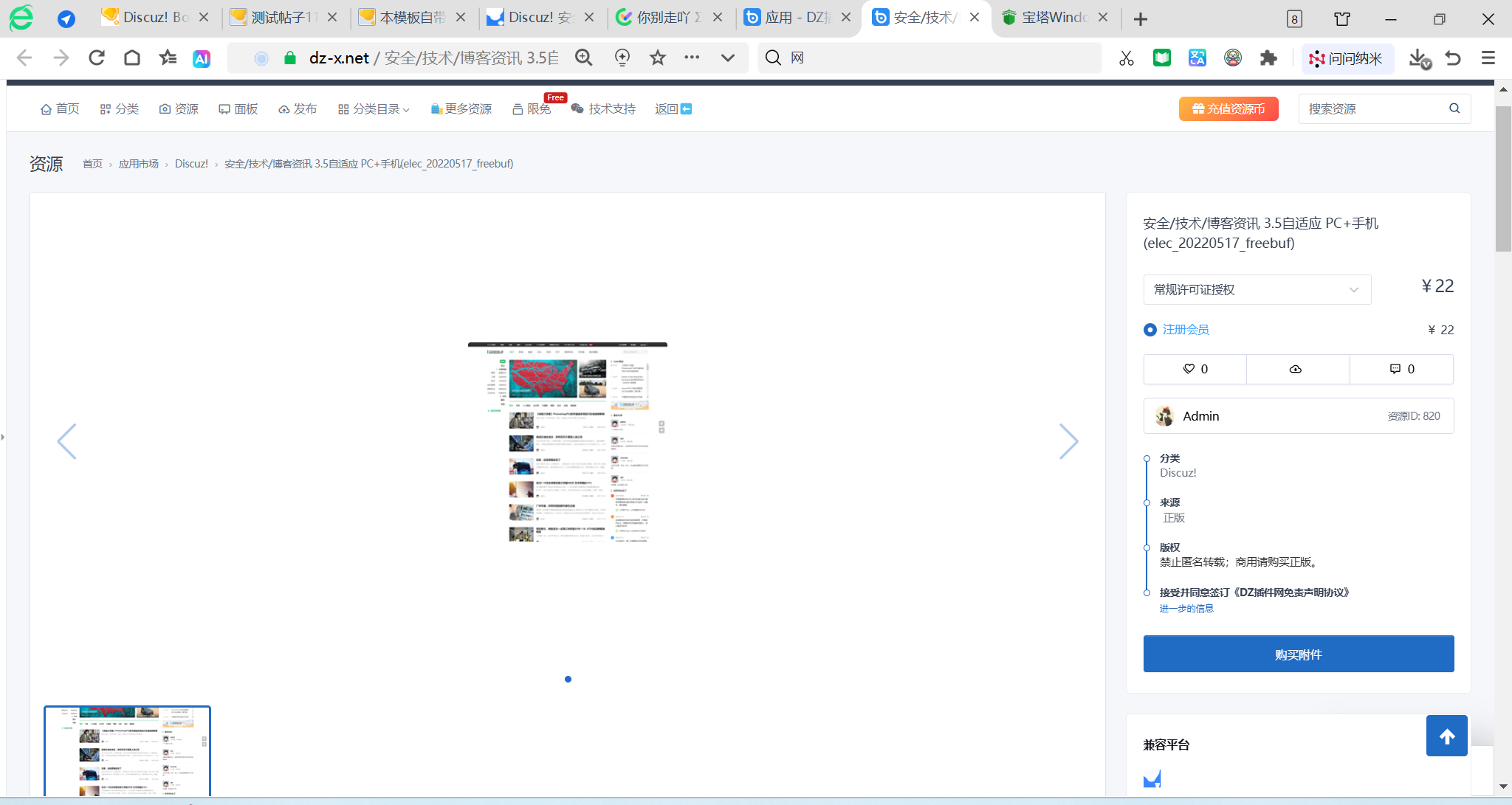Show next image with right arrow
Screen dimensions: 1512x805
point(1068,441)
